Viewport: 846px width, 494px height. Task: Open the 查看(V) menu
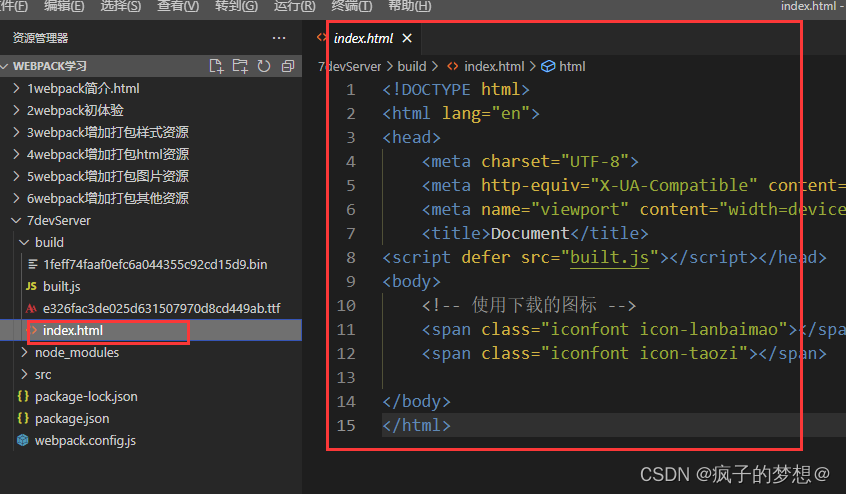tap(178, 6)
